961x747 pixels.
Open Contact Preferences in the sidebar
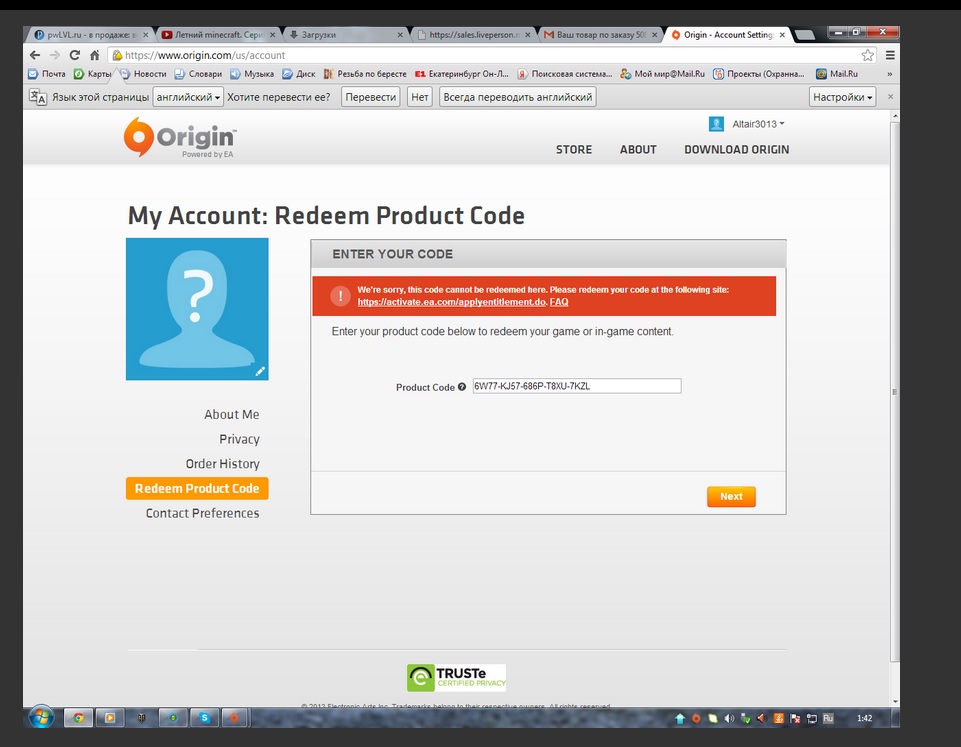pyautogui.click(x=202, y=513)
